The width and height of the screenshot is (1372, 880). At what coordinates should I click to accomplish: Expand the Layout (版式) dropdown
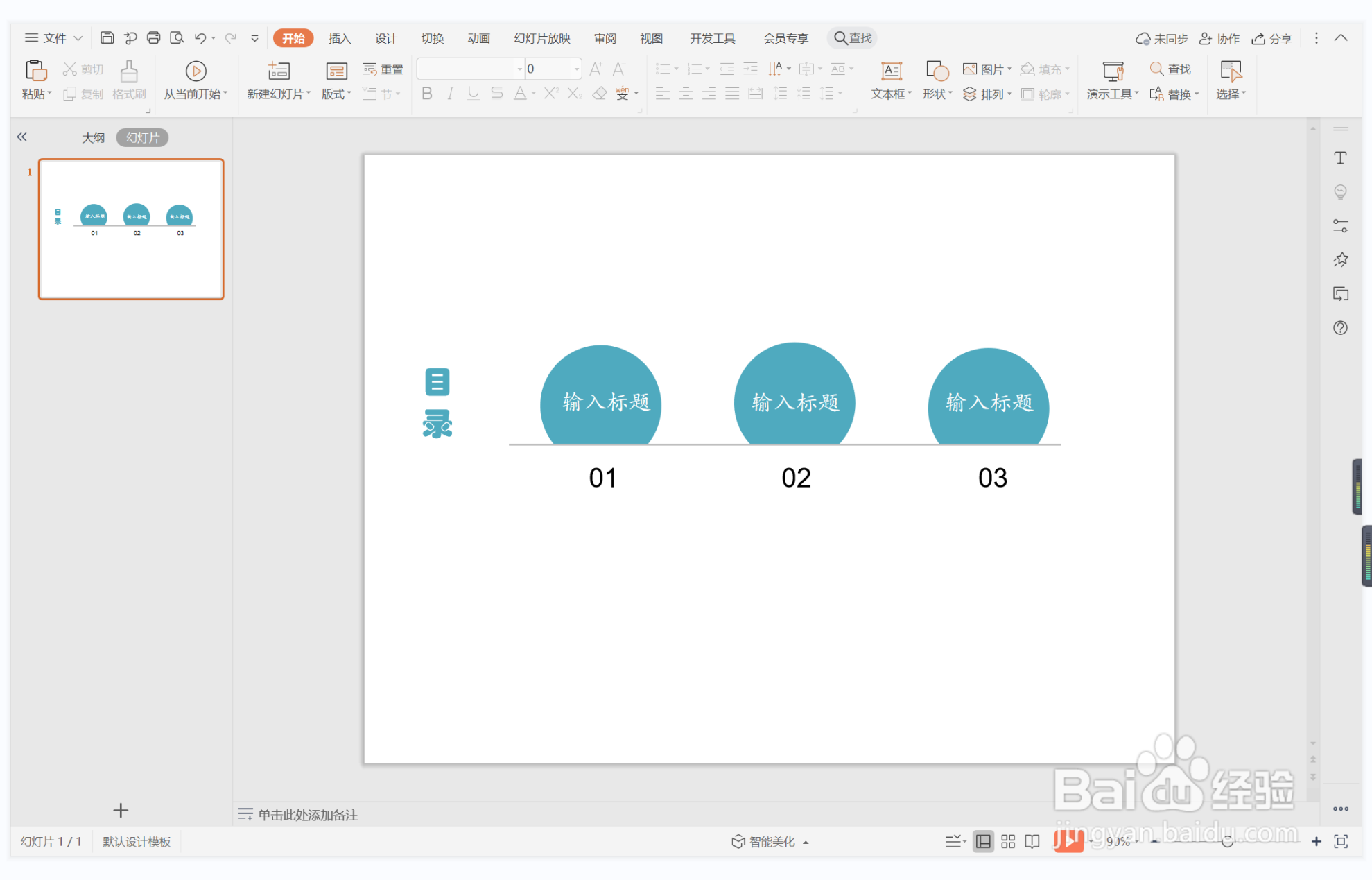[336, 94]
